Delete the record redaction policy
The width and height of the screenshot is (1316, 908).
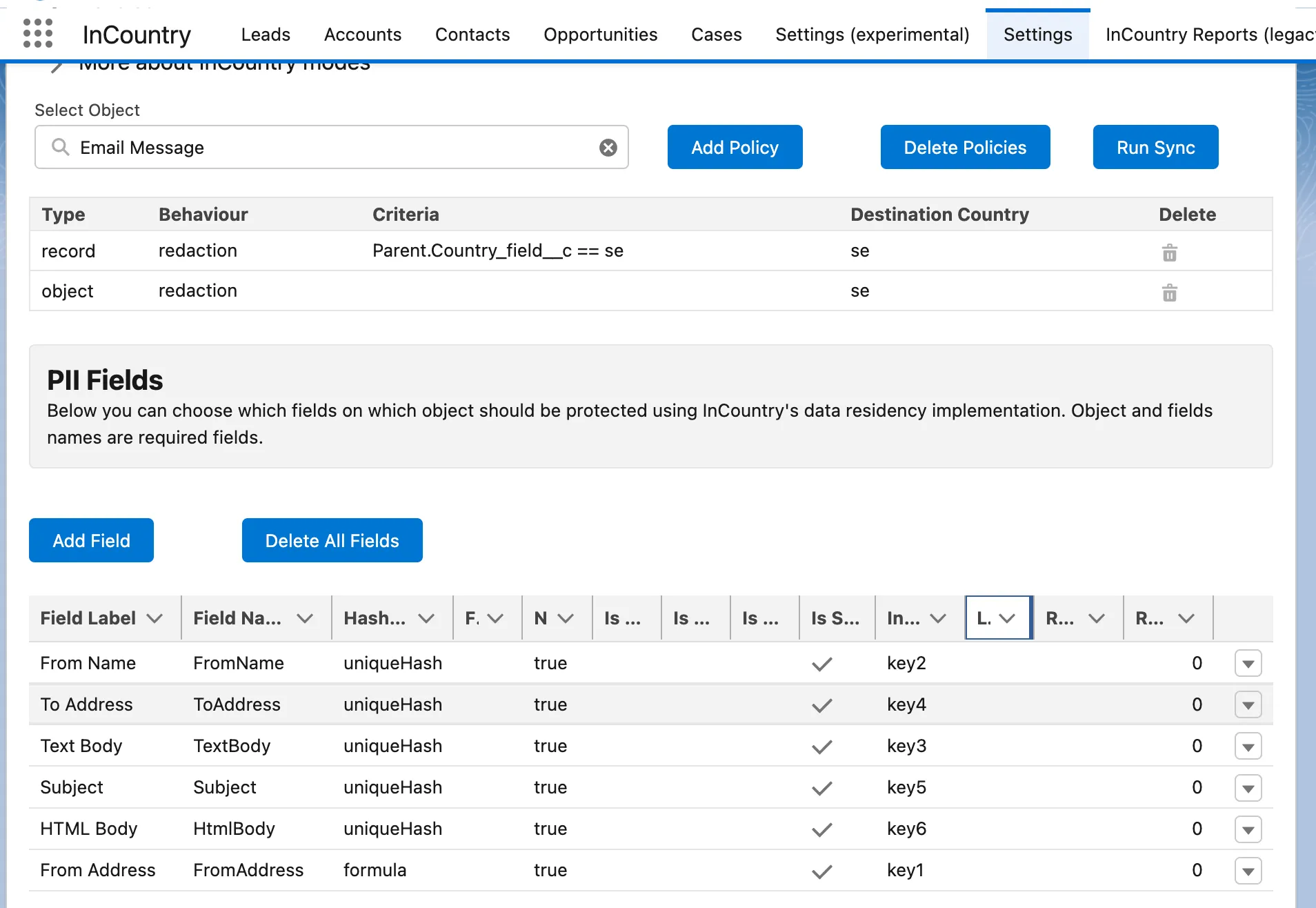tap(1169, 253)
